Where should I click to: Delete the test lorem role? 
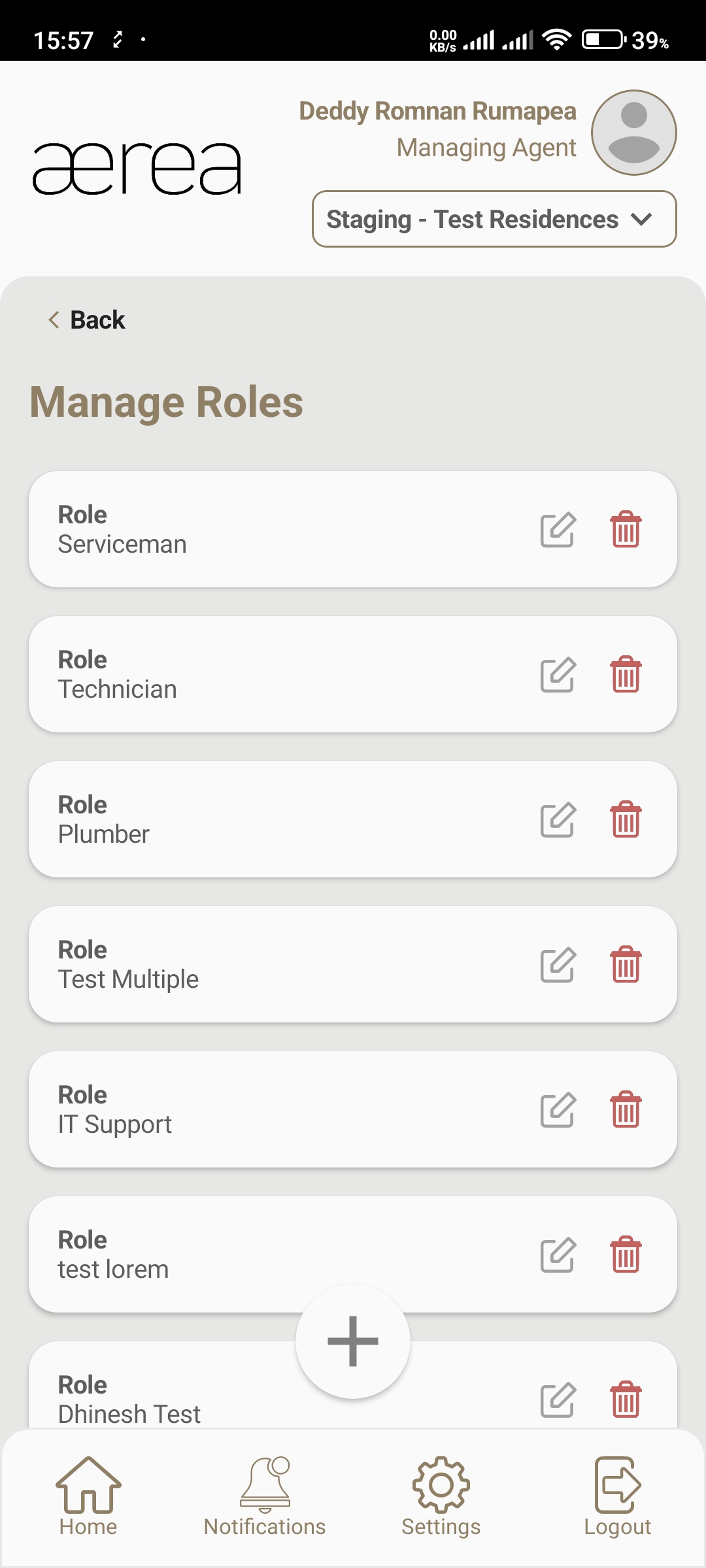coord(626,1255)
